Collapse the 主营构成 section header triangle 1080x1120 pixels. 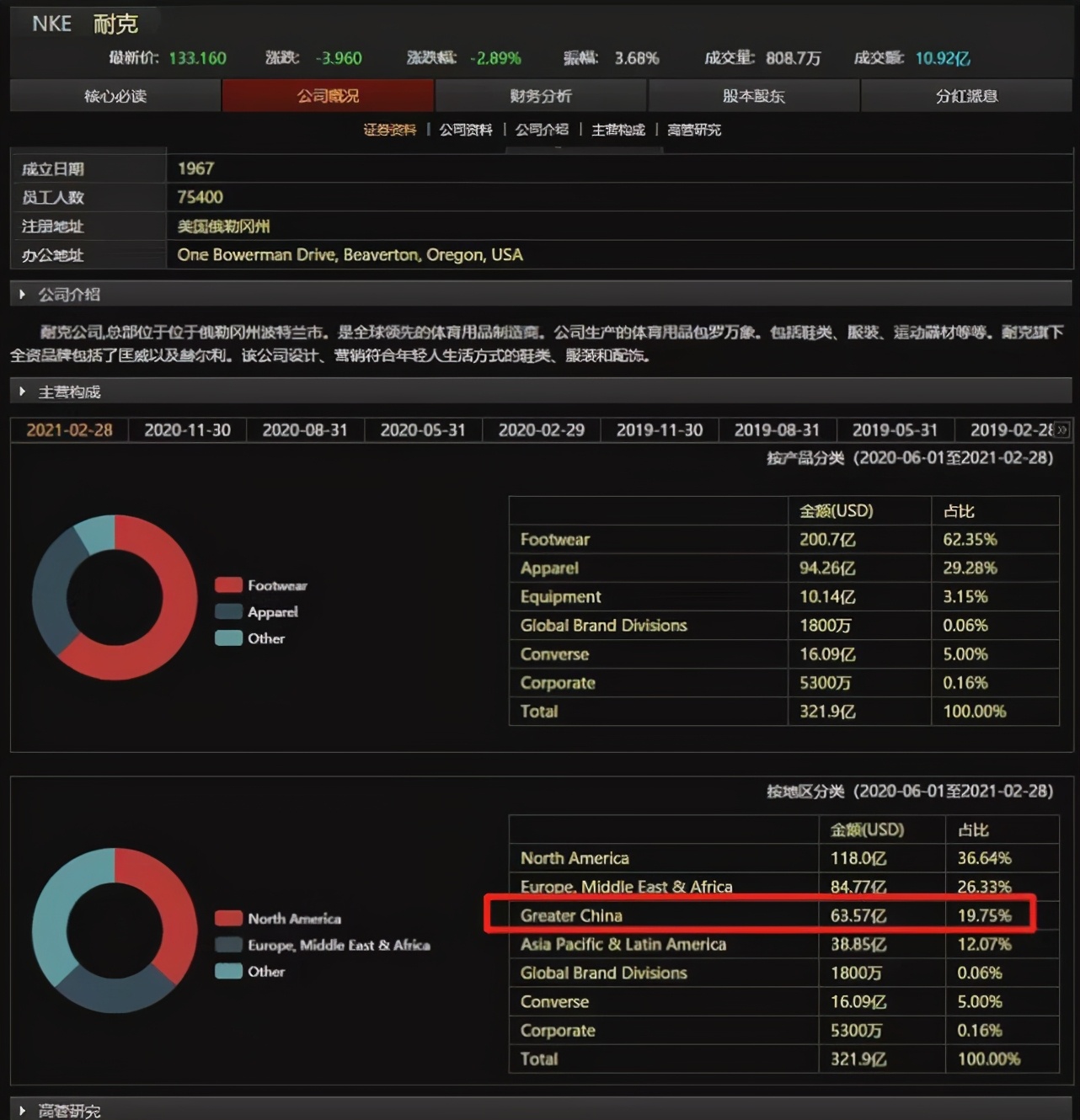[x=23, y=392]
